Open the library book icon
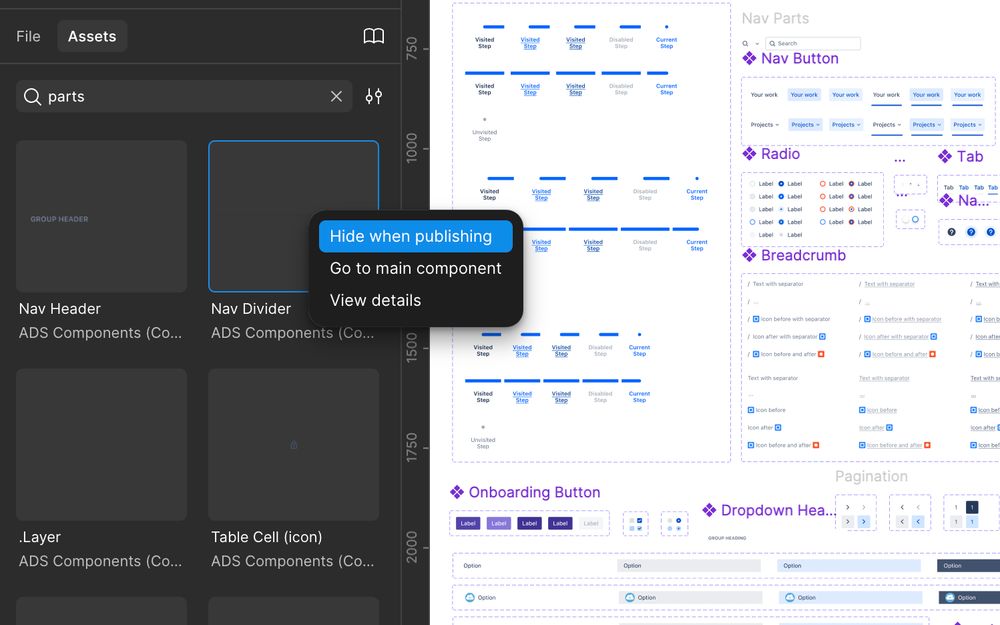 [x=374, y=36]
